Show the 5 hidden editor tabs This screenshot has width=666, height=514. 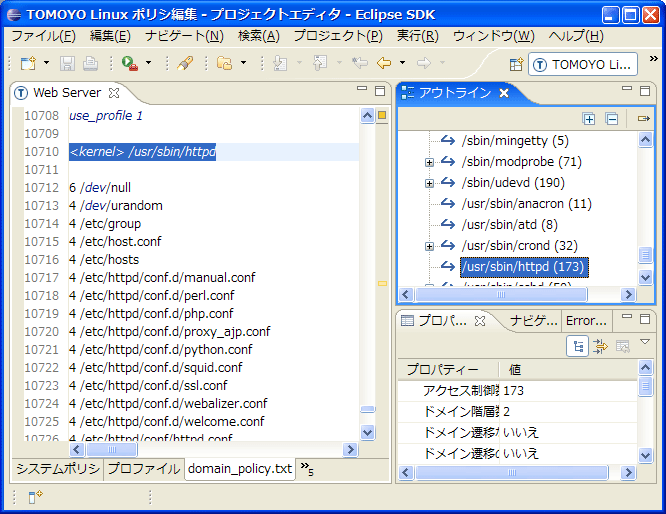307,469
